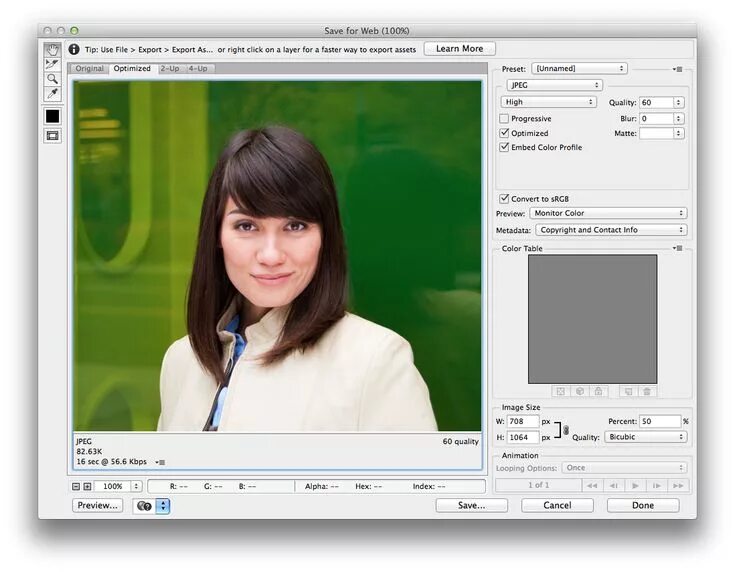
Task: Switch to the 4-Up tab
Action: pos(198,68)
